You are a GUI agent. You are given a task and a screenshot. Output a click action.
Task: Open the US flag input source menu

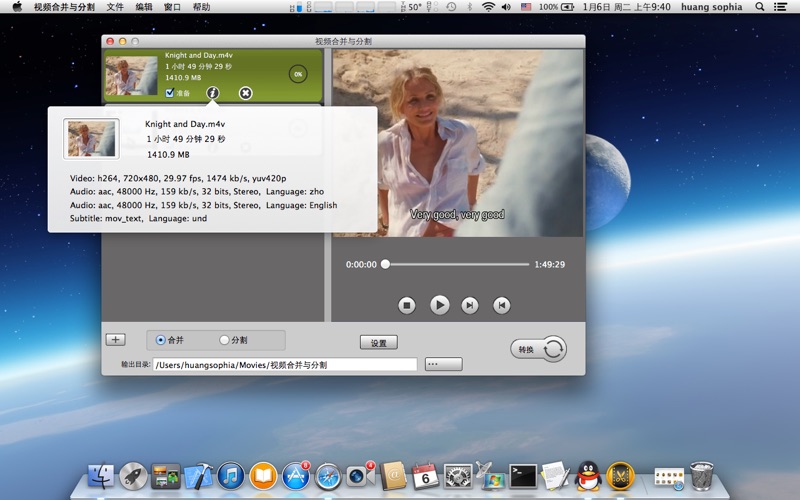pyautogui.click(x=526, y=7)
